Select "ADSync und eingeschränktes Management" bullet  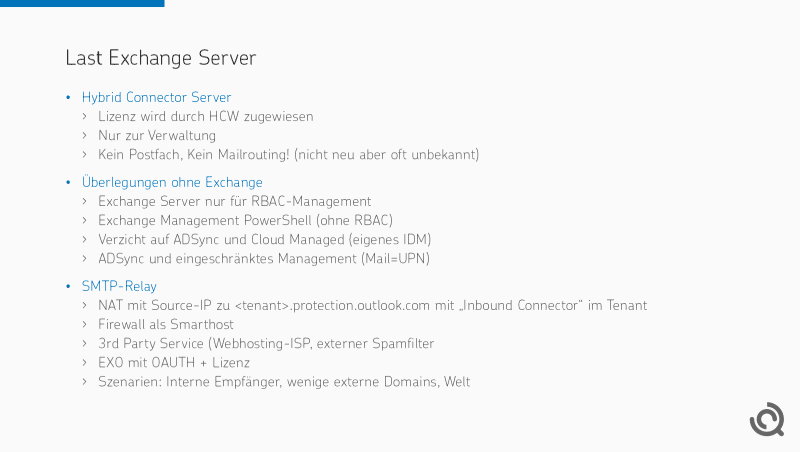(264, 258)
